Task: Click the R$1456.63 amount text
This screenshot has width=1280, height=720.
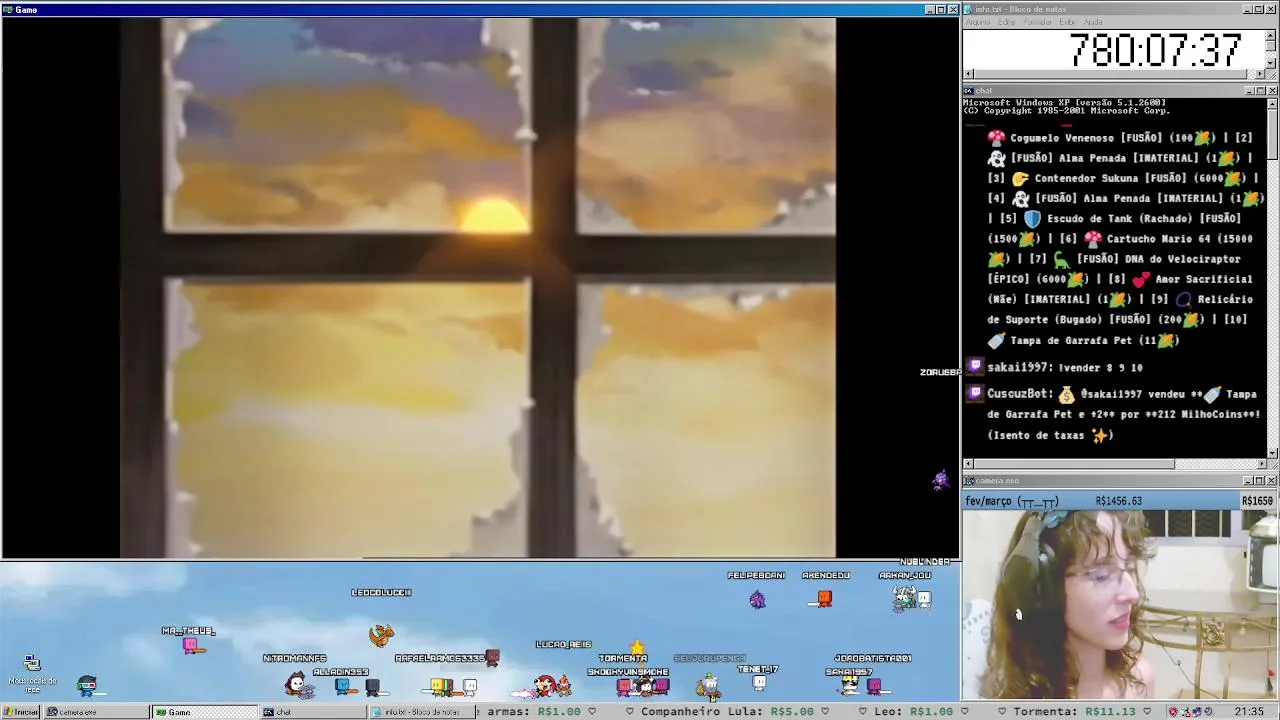Action: click(1118, 501)
